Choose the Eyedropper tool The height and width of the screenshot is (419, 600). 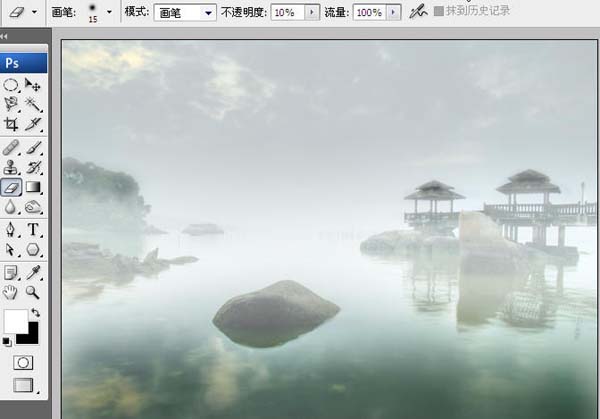tap(33, 273)
